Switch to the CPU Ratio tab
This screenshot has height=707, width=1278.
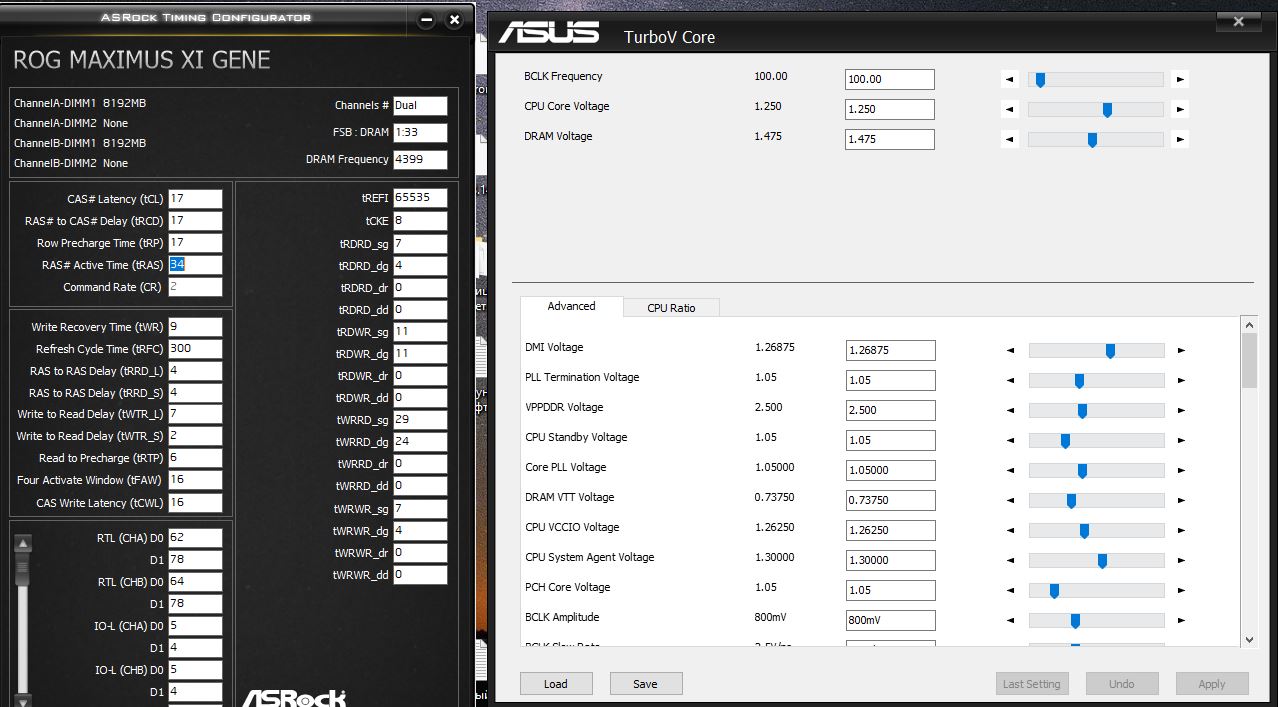[671, 308]
